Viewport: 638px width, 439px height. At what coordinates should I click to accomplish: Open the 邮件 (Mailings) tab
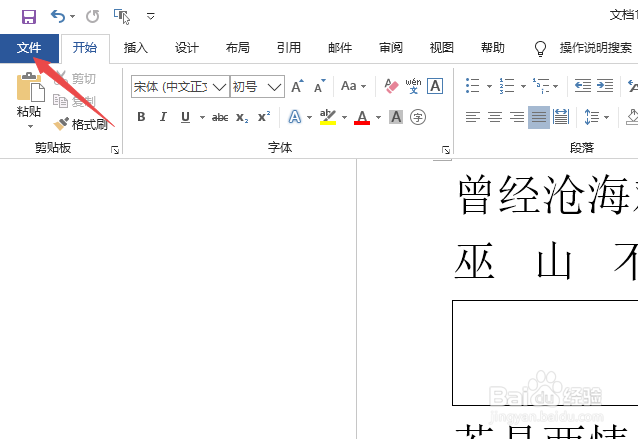coord(340,48)
